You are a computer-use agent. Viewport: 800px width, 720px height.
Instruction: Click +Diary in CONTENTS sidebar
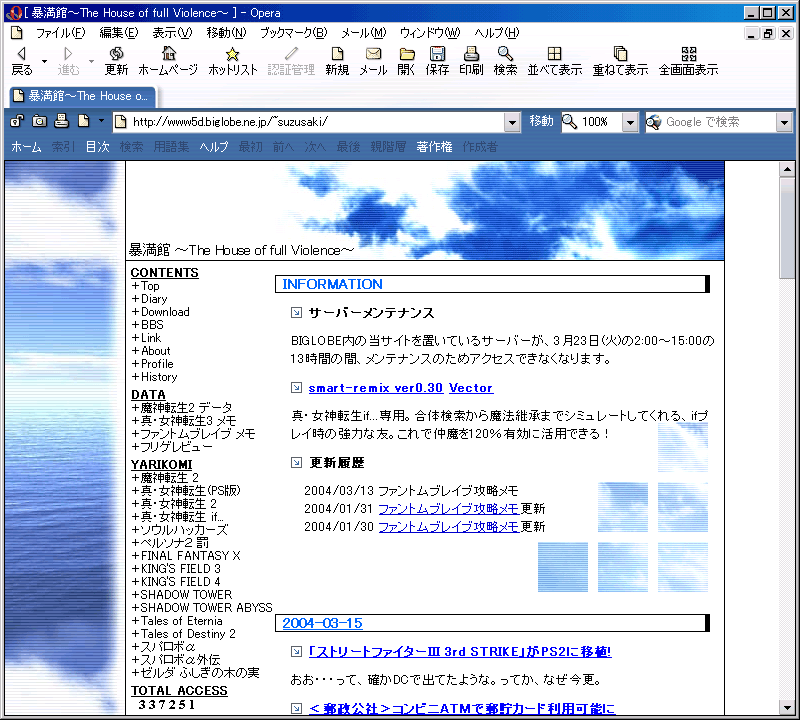[149, 299]
